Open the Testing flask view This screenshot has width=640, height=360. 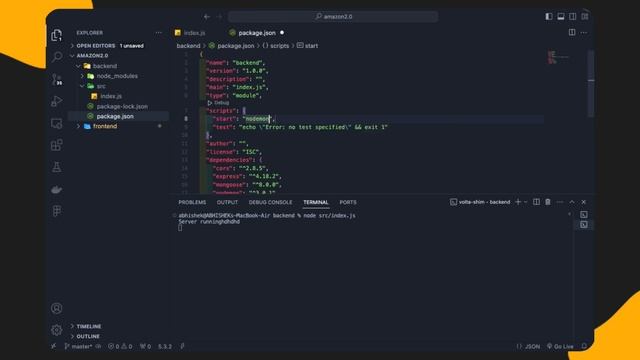[57, 167]
